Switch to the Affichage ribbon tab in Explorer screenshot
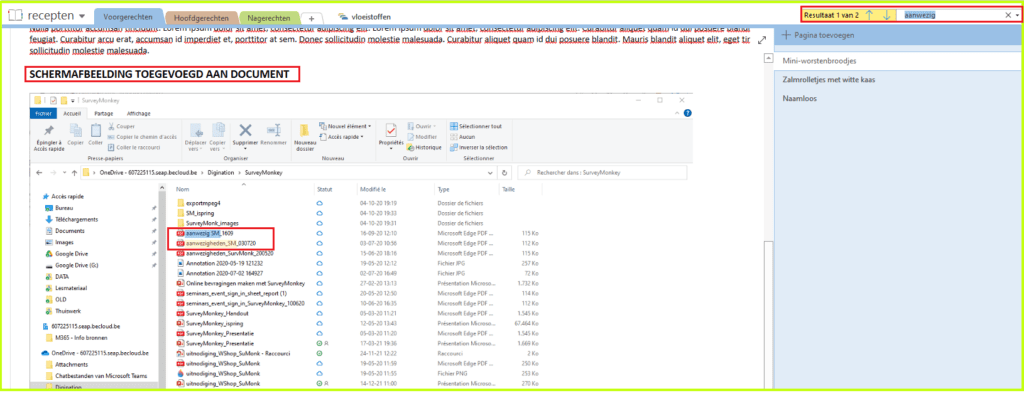Viewport: 1024px width, 393px height. tap(138, 113)
